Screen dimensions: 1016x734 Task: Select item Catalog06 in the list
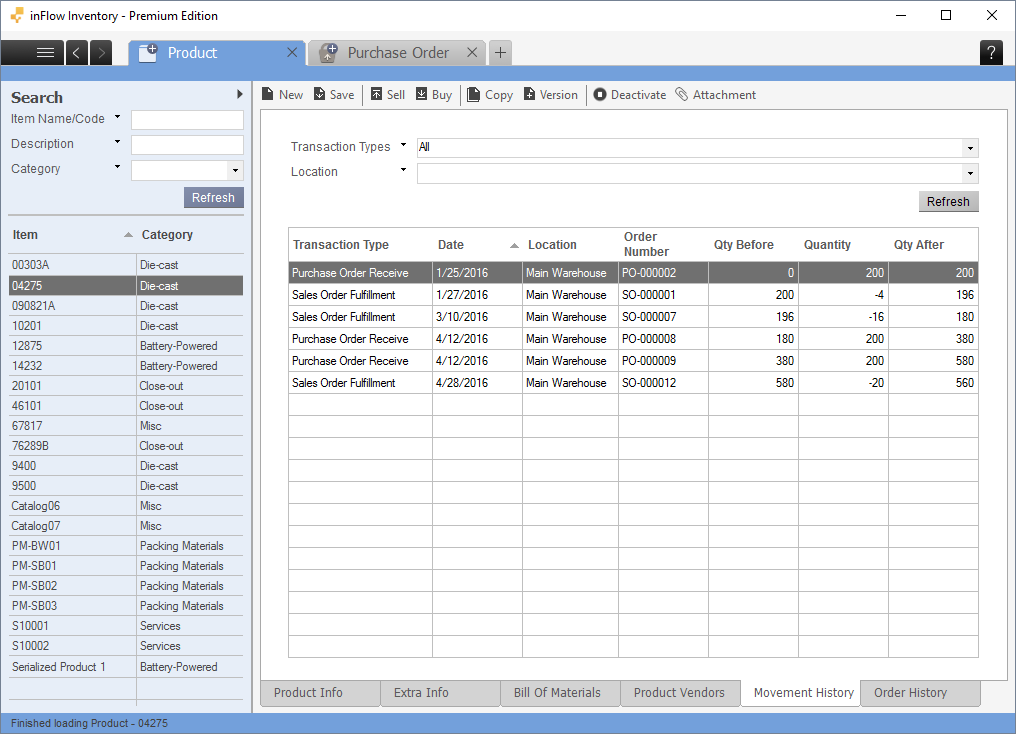point(126,506)
